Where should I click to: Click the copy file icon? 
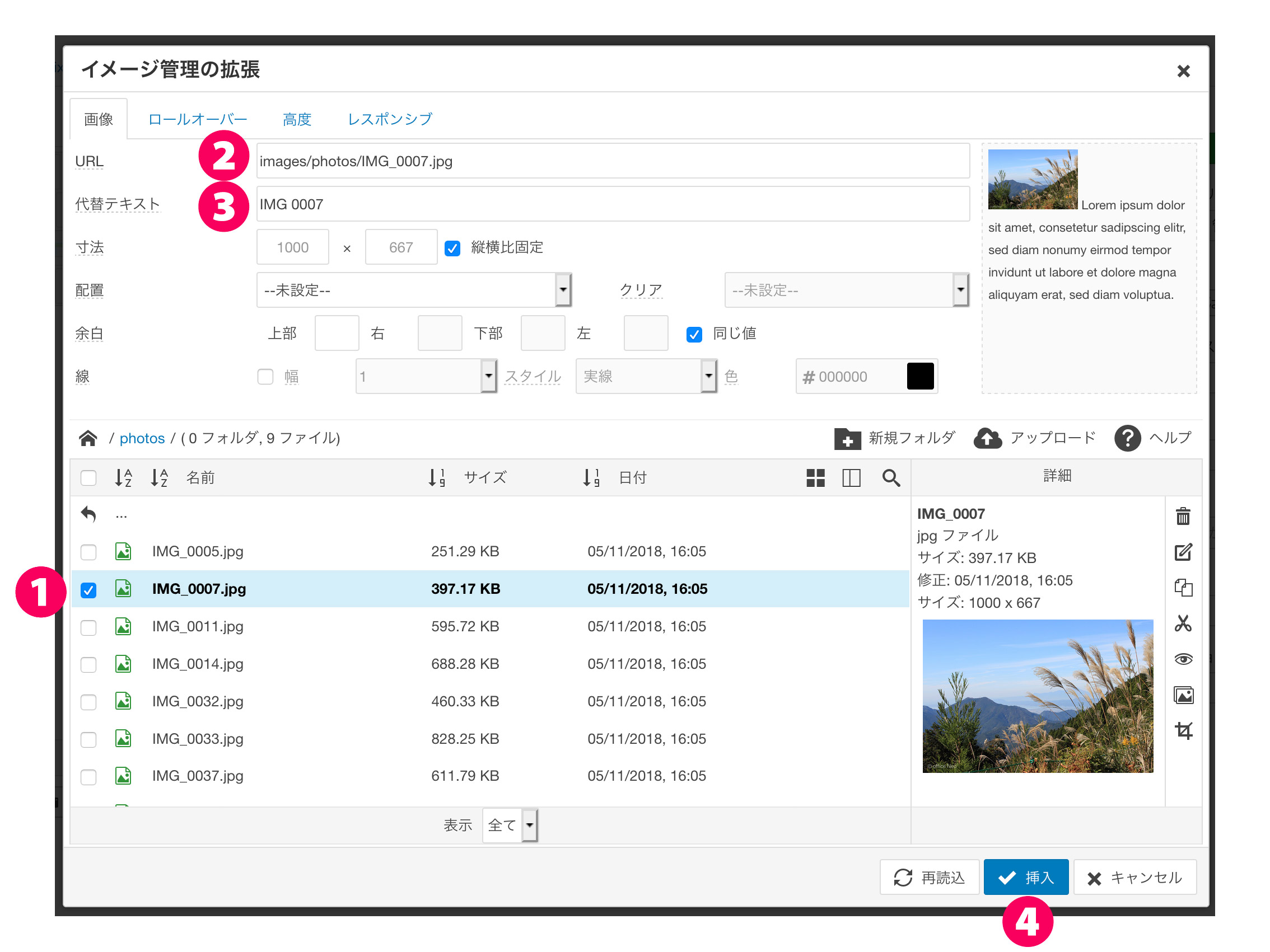point(1182,588)
